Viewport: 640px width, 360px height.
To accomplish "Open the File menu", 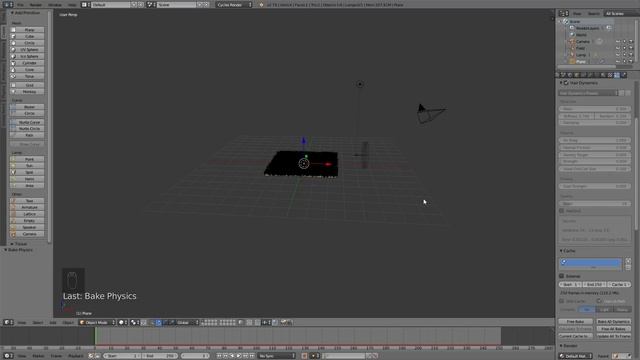I will (20, 5).
